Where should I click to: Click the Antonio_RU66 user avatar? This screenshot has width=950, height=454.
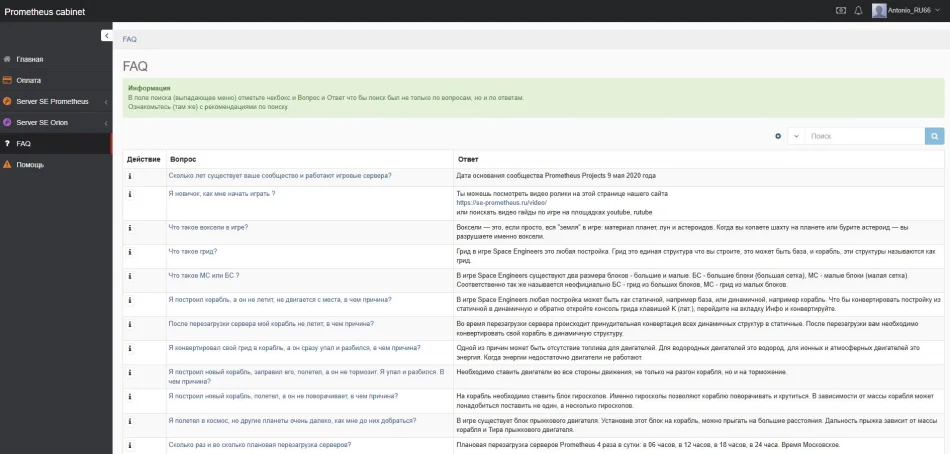click(879, 11)
